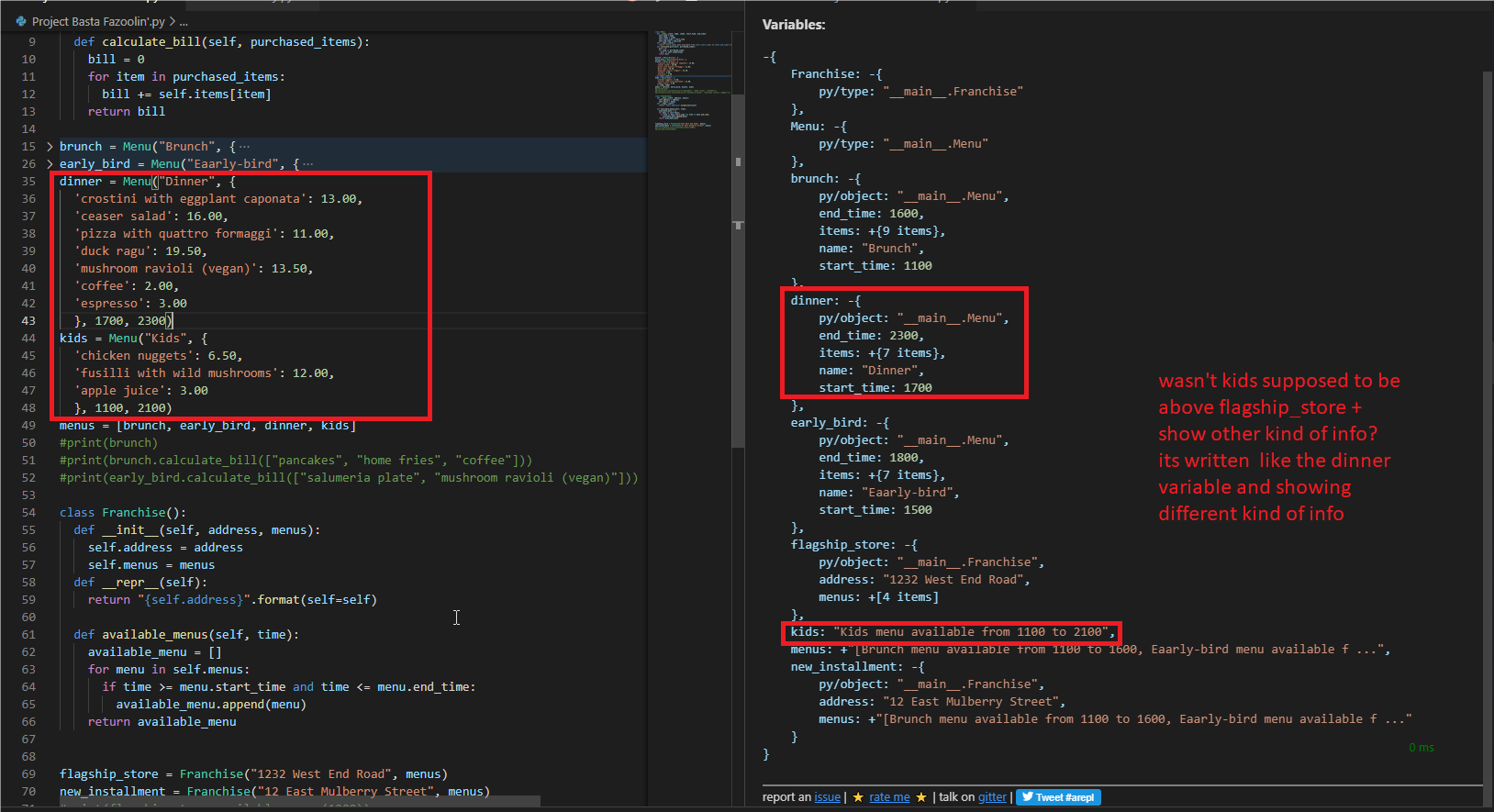Collapse the dinner variable node
Screen dimensions: 1494x812
[854, 301]
